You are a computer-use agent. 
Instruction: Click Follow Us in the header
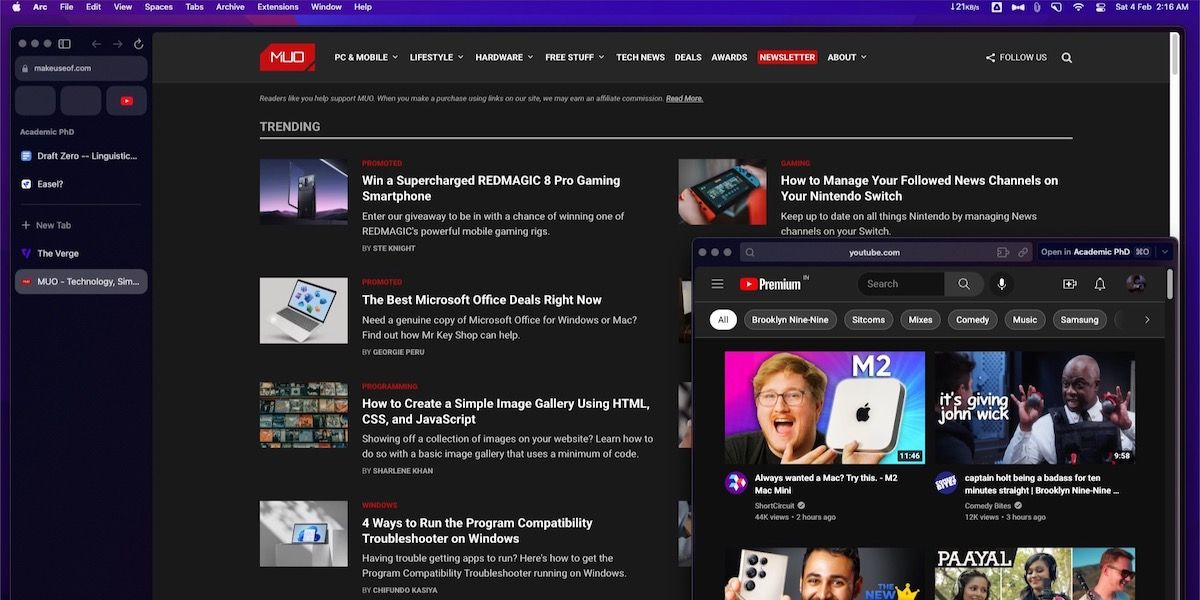[x=1016, y=57]
